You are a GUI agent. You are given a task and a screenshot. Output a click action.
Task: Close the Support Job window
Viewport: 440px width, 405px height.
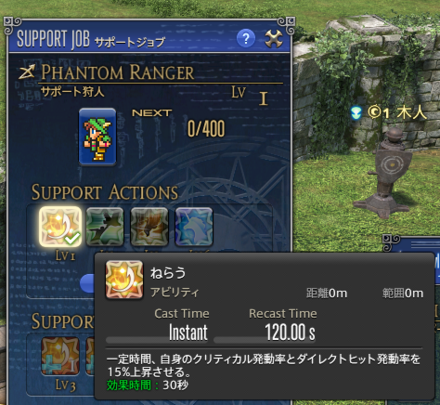point(273,39)
